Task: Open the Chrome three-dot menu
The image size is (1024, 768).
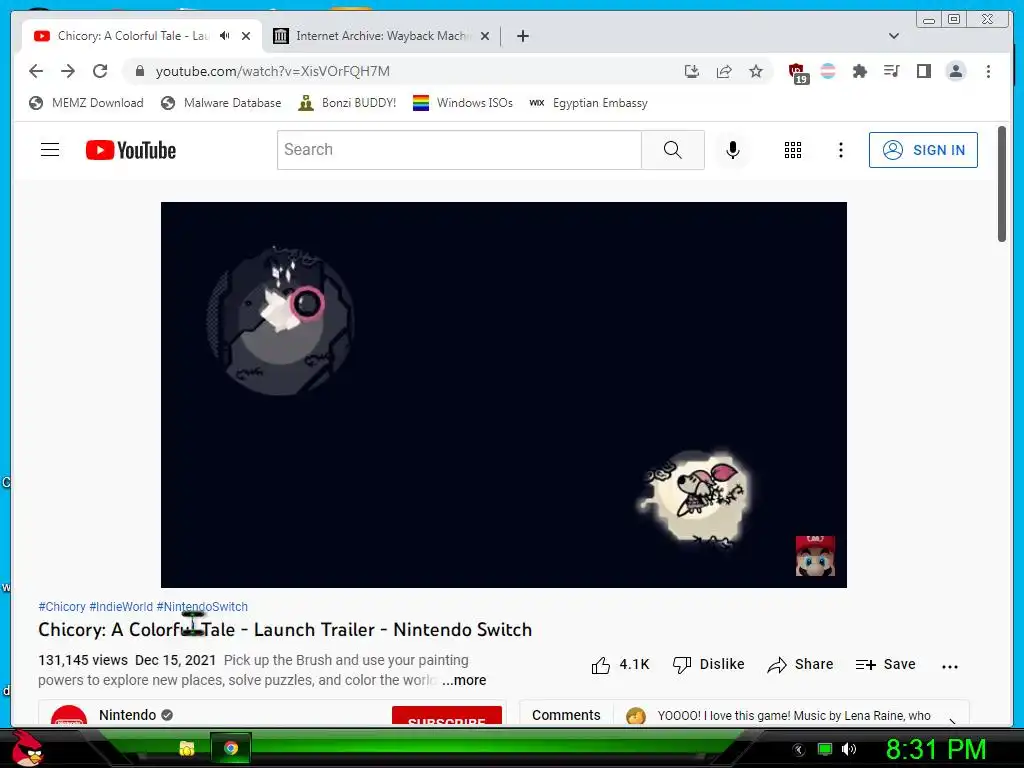Action: pyautogui.click(x=988, y=71)
